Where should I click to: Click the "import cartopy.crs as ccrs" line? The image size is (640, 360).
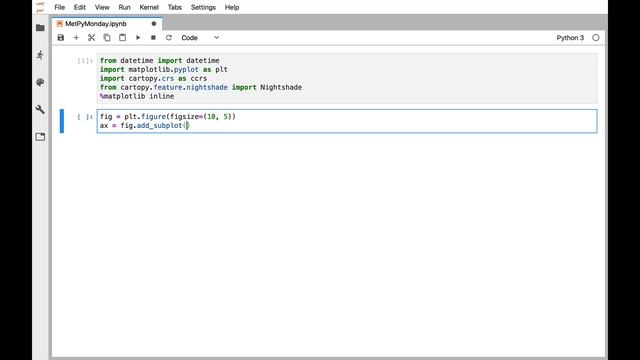153,78
